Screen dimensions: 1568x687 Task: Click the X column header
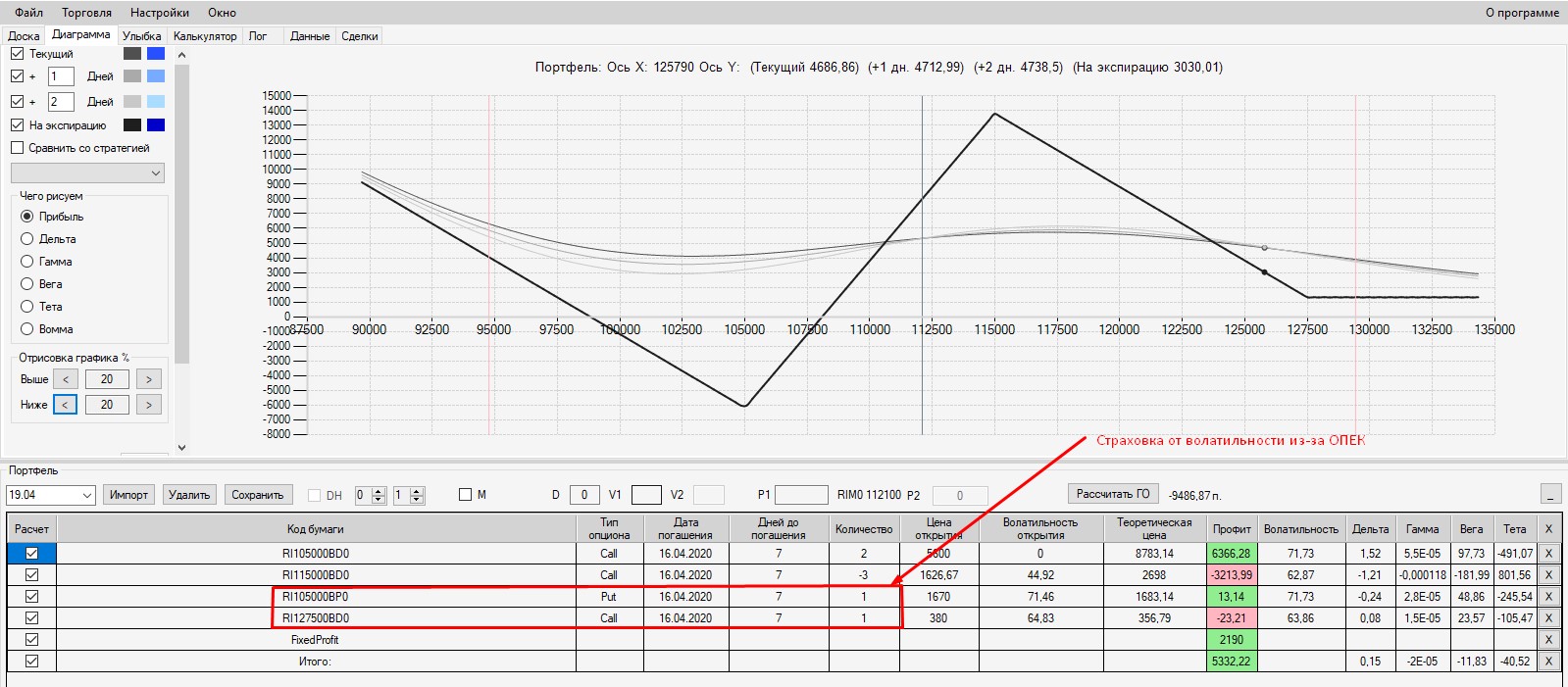point(1548,529)
